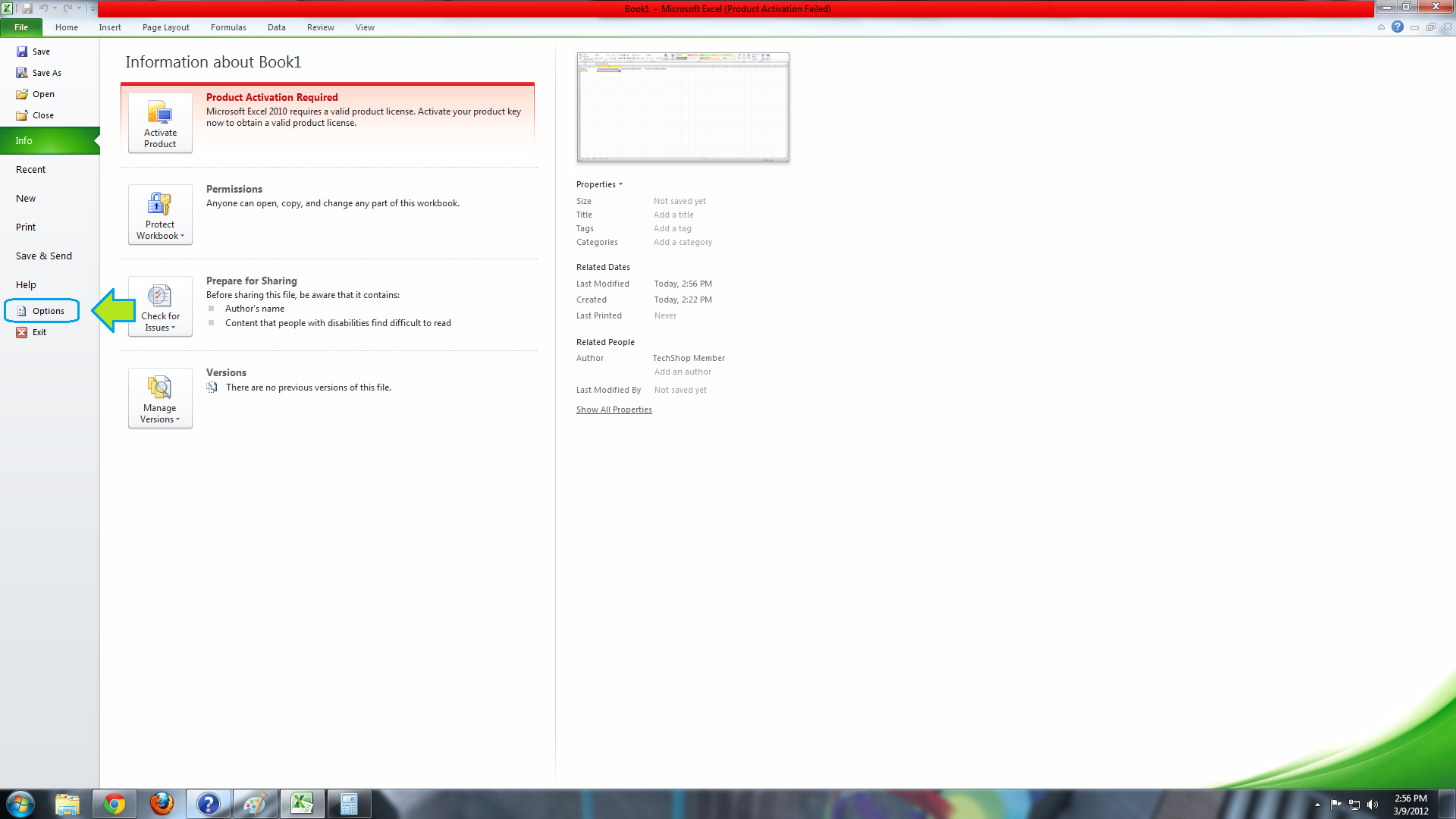
Task: Click the Add a category field
Action: [x=682, y=242]
